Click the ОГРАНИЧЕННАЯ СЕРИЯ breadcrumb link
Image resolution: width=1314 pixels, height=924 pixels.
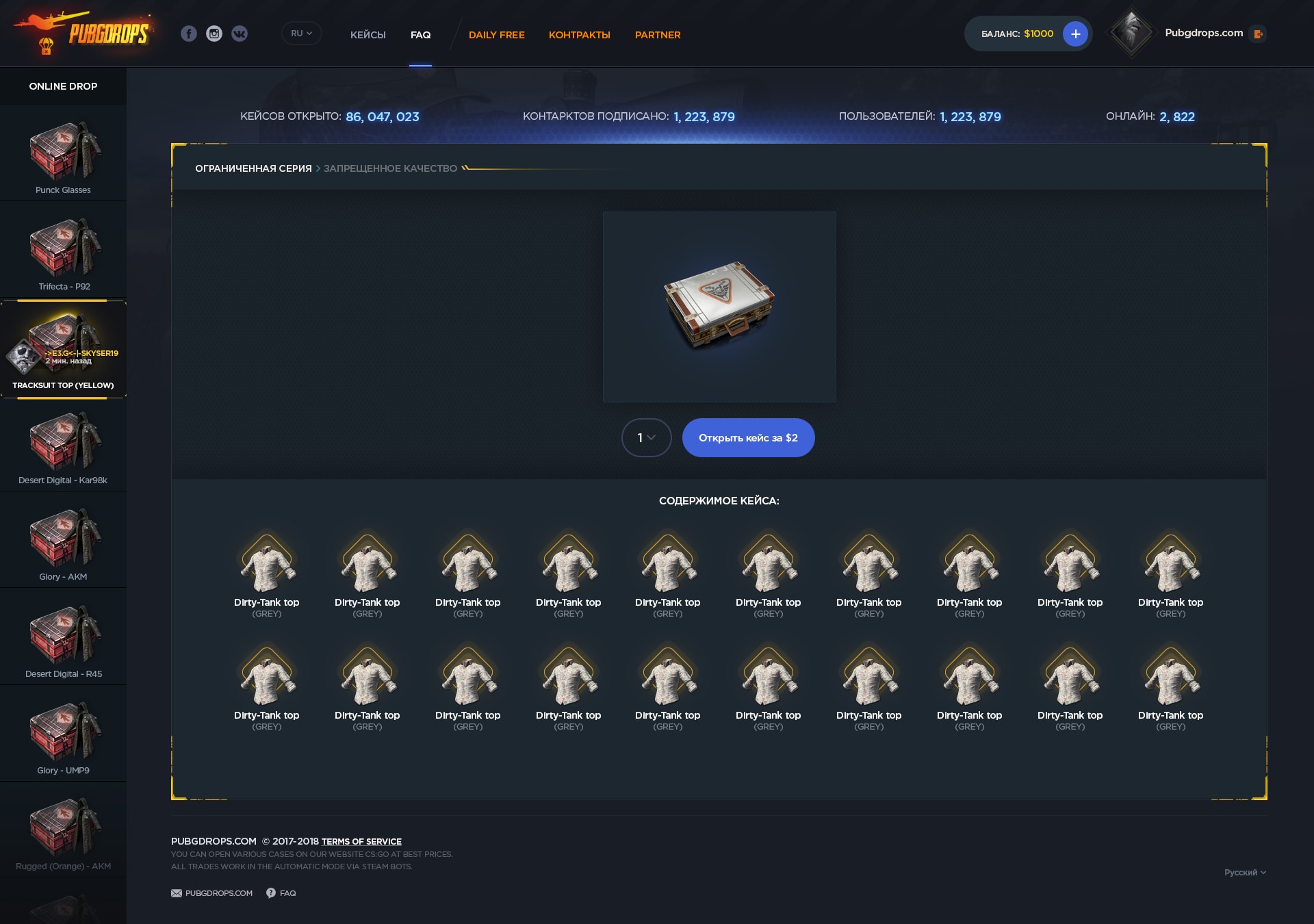point(253,168)
